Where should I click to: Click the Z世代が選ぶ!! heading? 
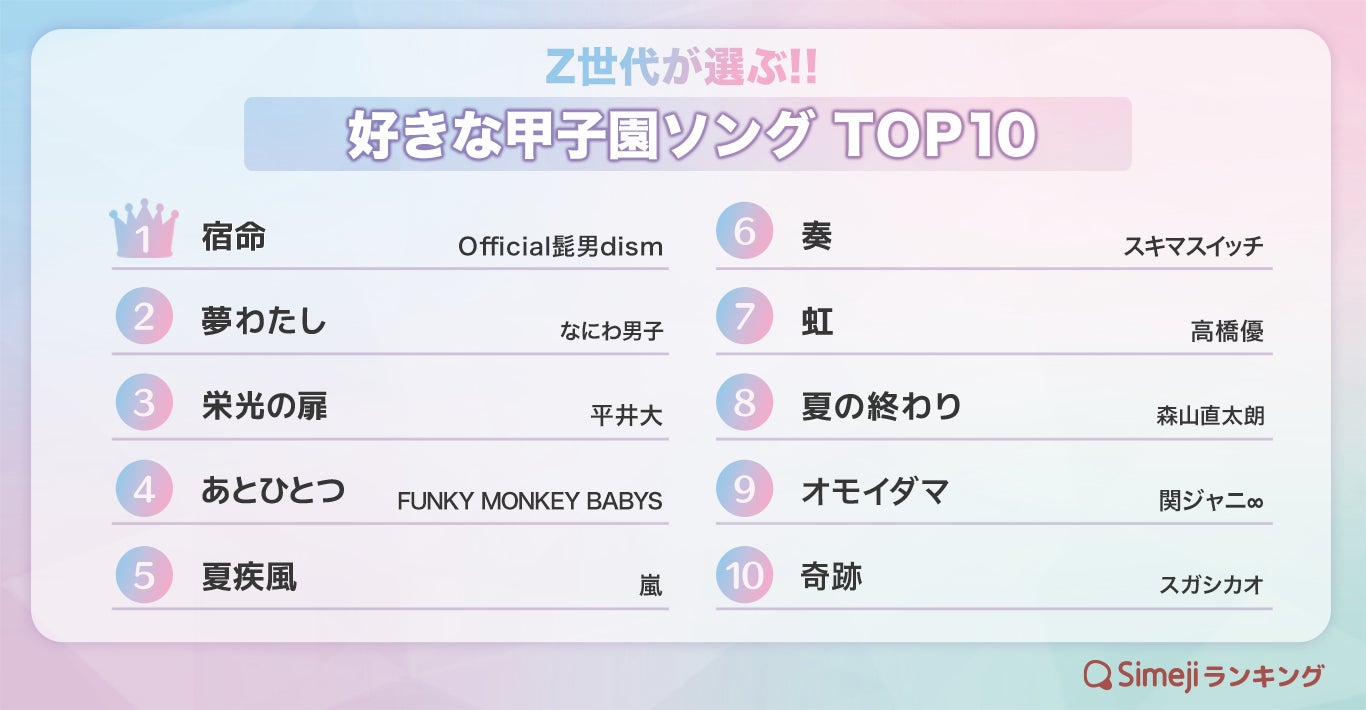pos(685,67)
